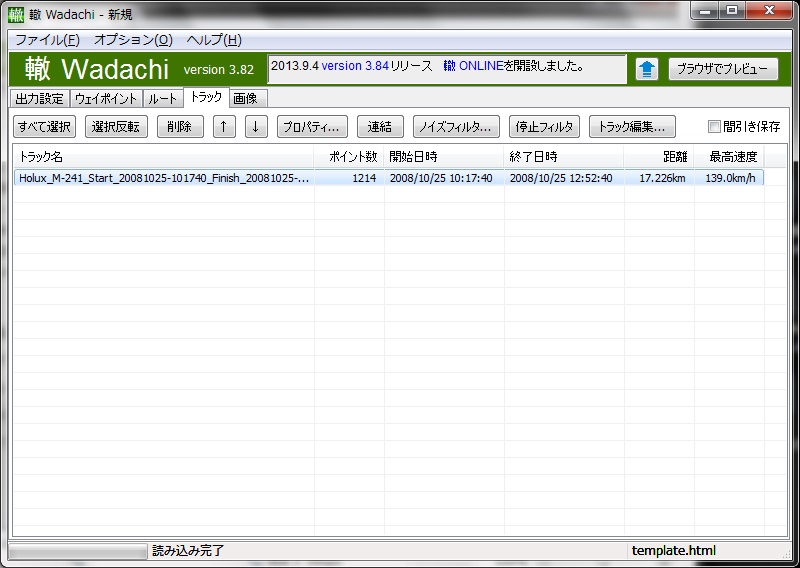The width and height of the screenshot is (800, 568).
Task: Click the 削除 button
Action: [180, 127]
